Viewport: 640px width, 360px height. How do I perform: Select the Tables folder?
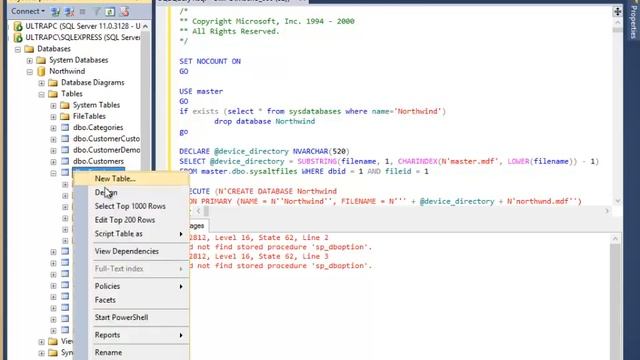click(72, 94)
